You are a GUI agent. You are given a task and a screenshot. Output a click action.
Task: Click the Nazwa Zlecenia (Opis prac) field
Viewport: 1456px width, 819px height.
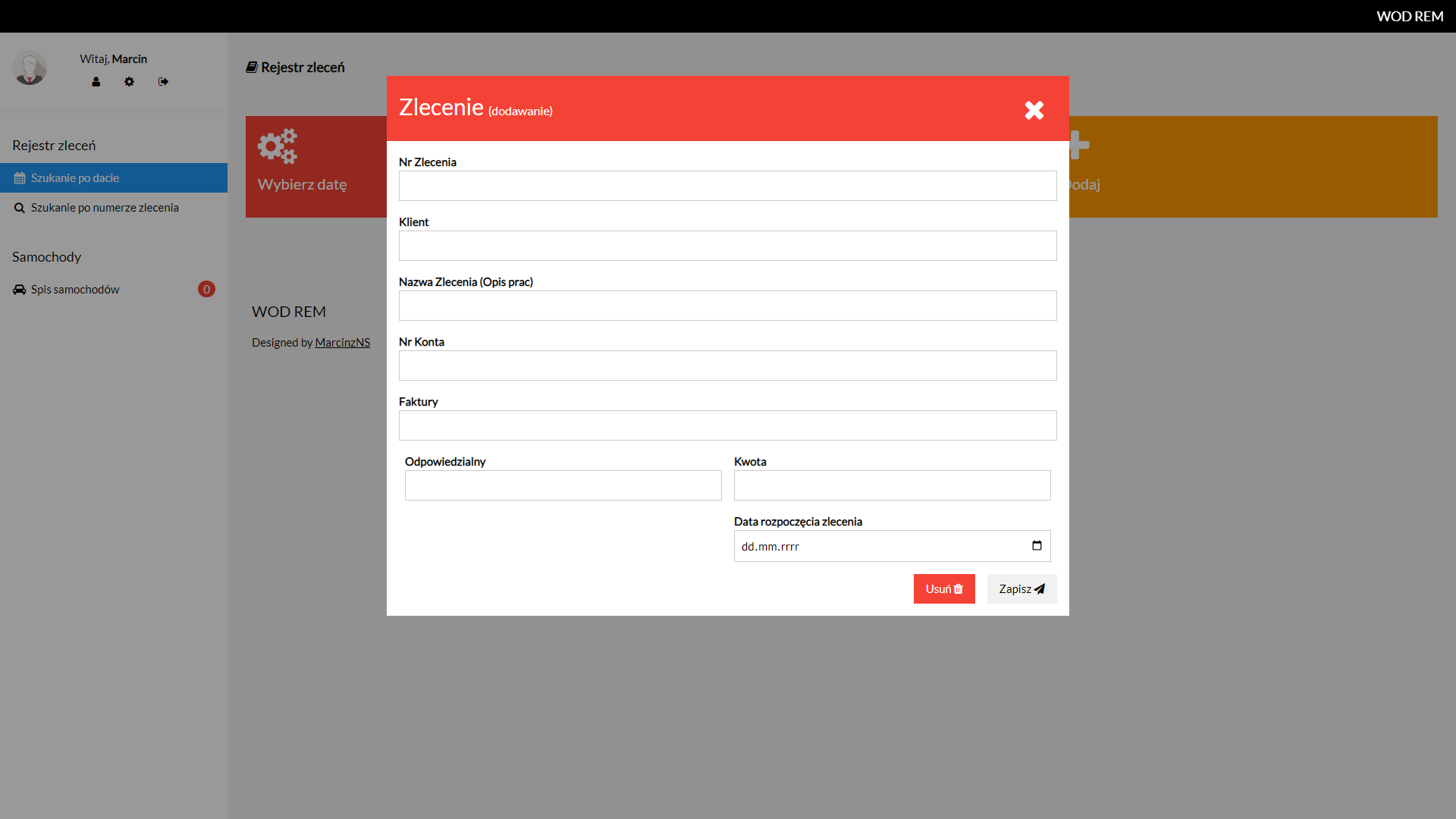727,306
